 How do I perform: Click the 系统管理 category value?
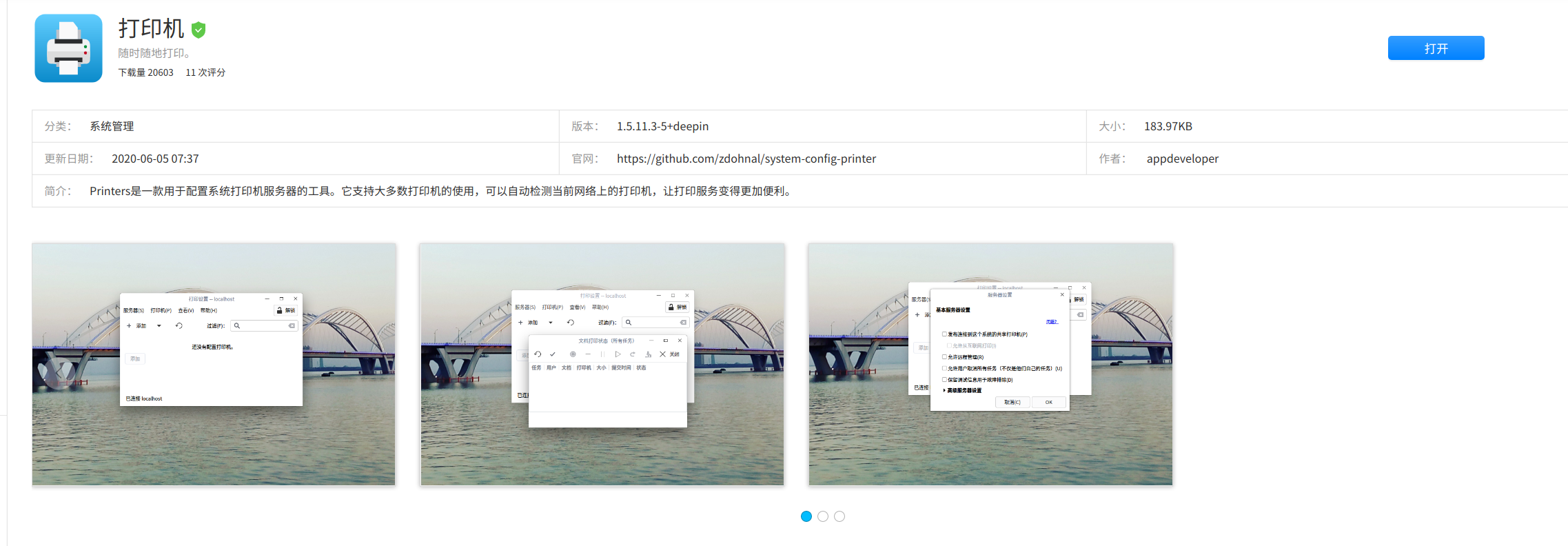point(112,126)
